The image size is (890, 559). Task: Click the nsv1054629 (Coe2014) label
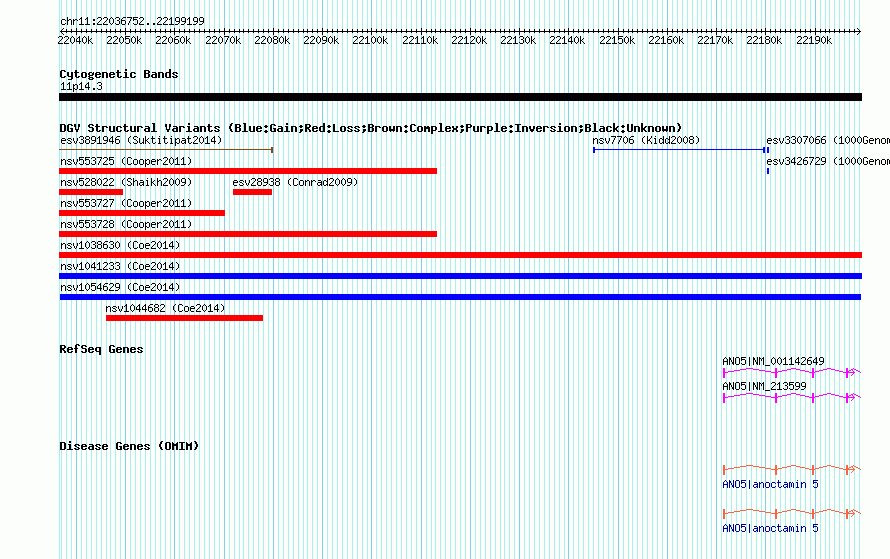point(120,287)
